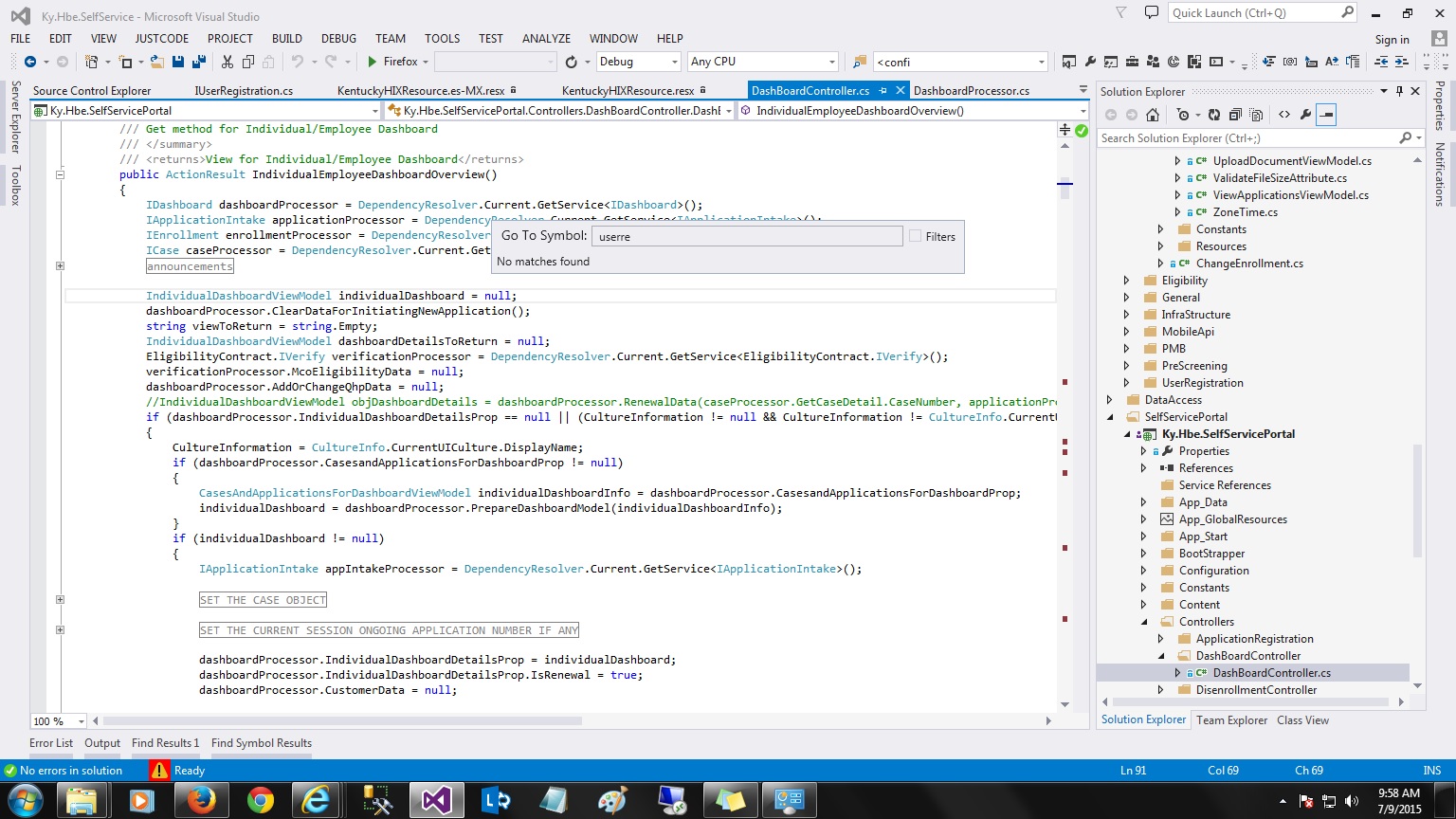The width and height of the screenshot is (1456, 819).
Task: Toggle Preview Selected Items in Solution Explorer
Action: coord(1327,115)
